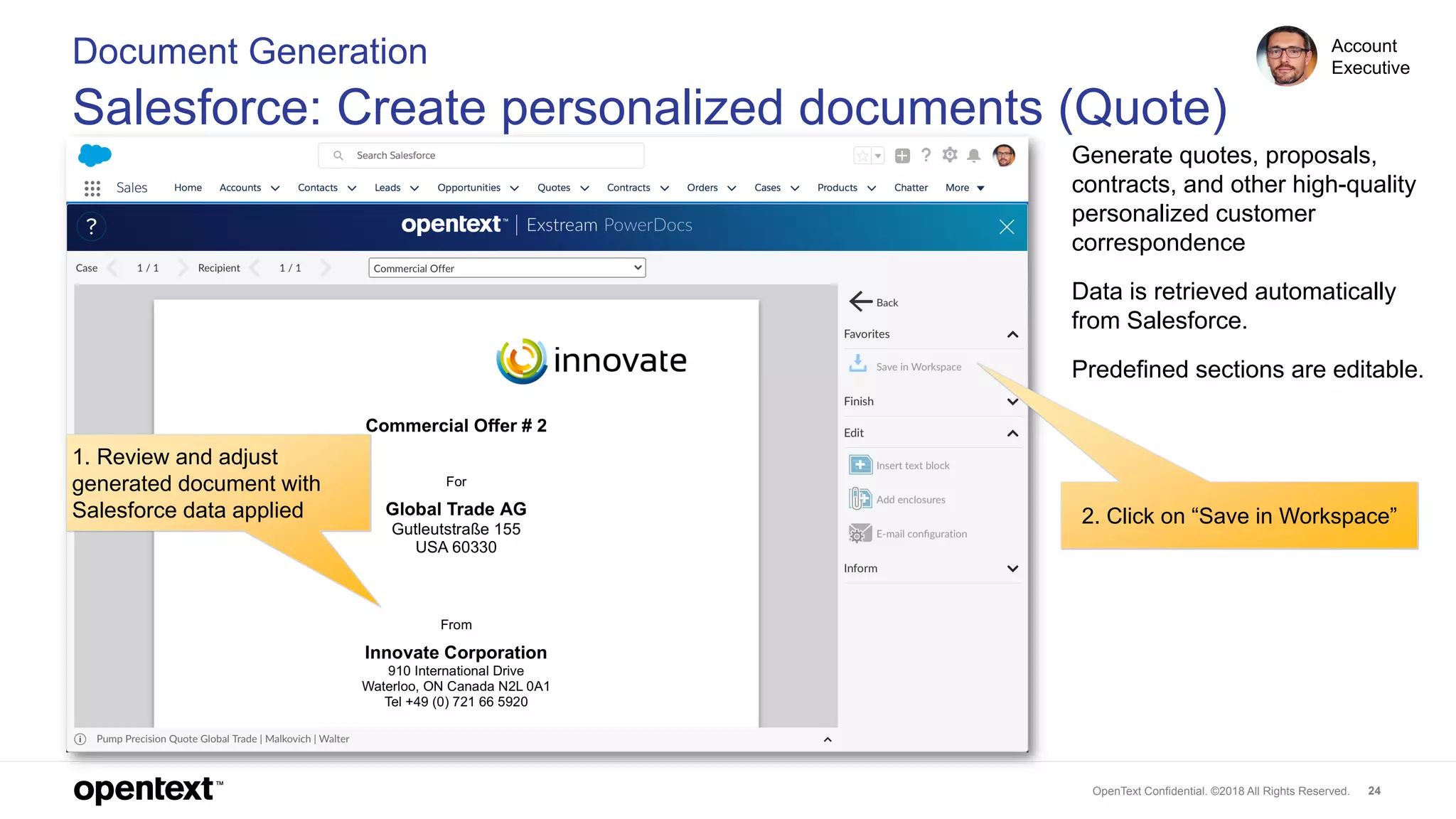Open the Opportunities tab dropdown chevron
Viewport: 1456px width, 819px height.
[515, 188]
